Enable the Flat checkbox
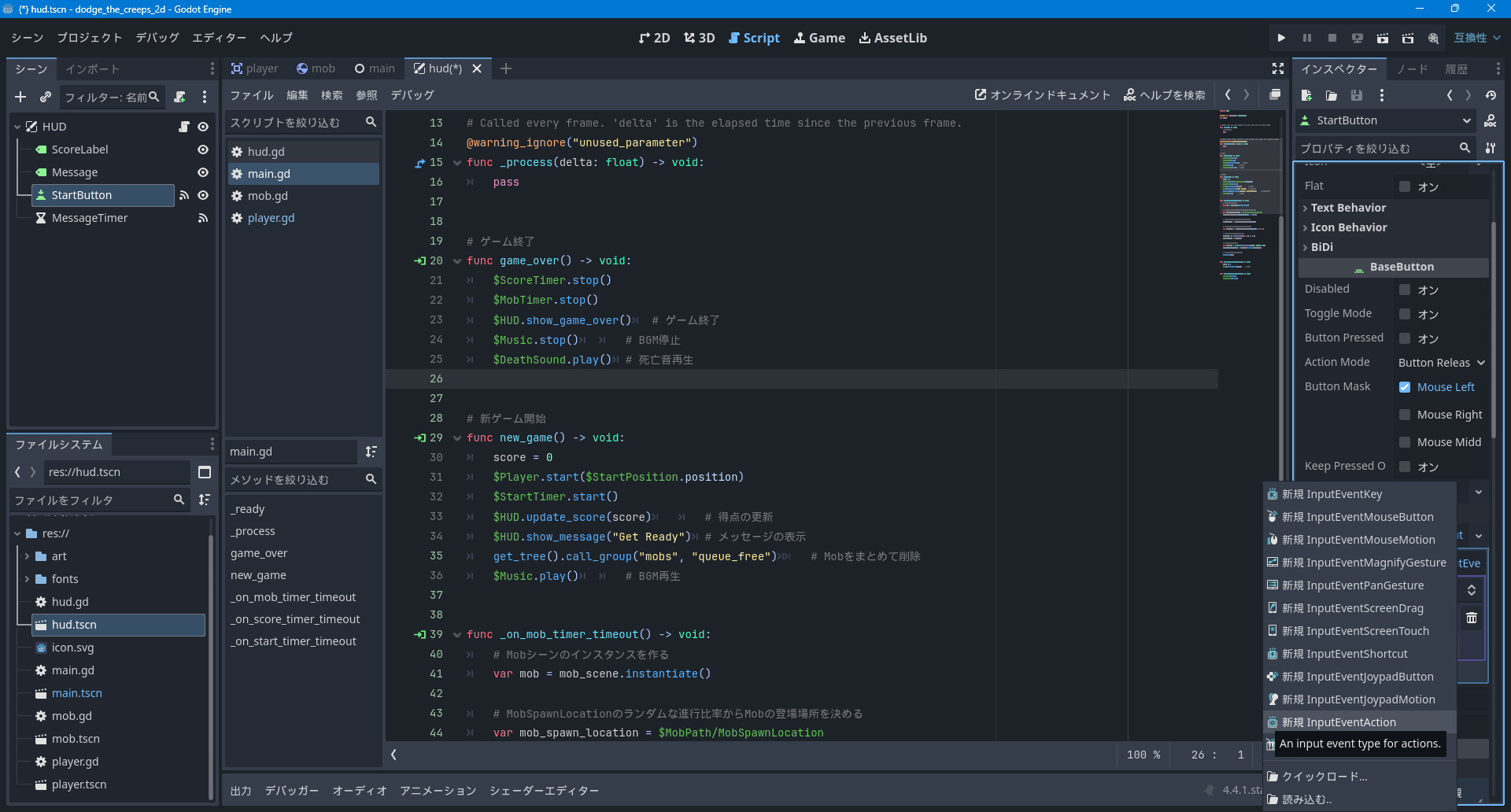Screen dimensions: 1511x812 click(x=1405, y=186)
